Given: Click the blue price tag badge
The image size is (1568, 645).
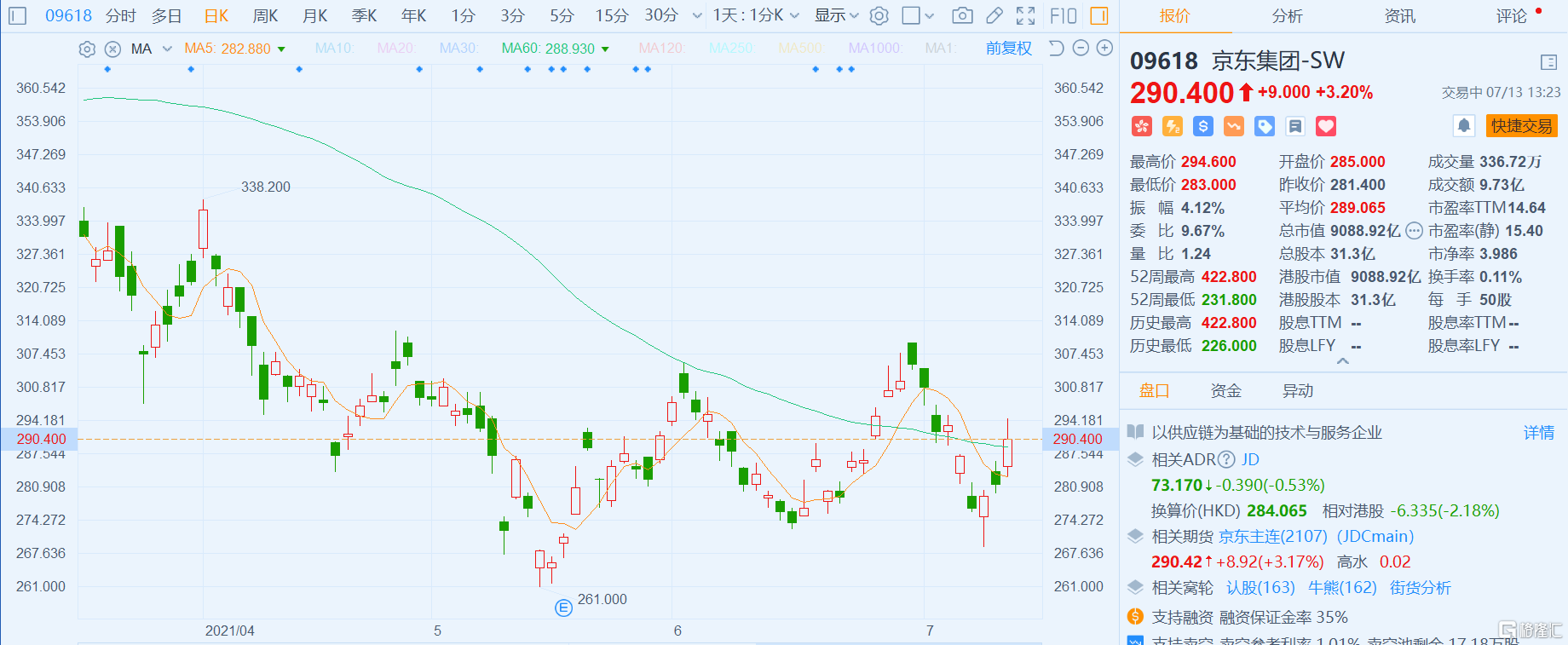Looking at the screenshot, I should pyautogui.click(x=1265, y=126).
